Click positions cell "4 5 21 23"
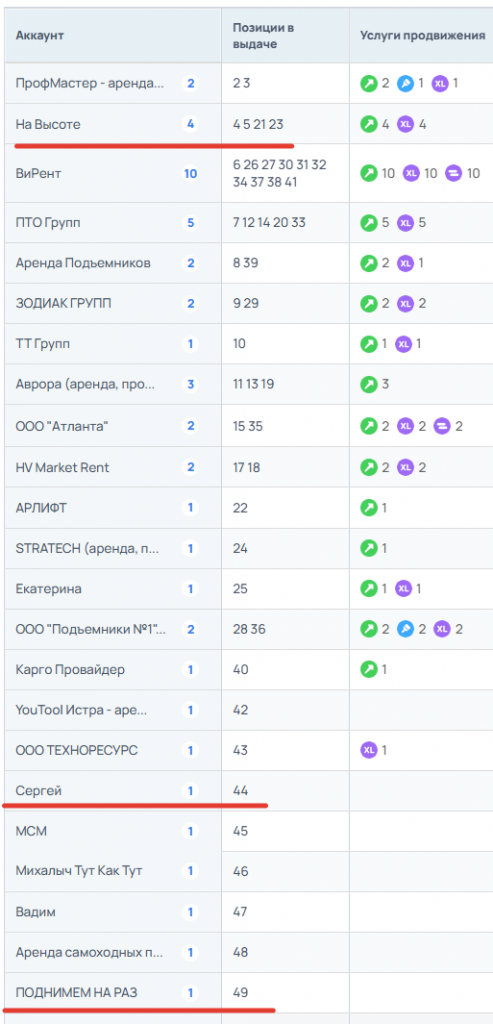 258,123
